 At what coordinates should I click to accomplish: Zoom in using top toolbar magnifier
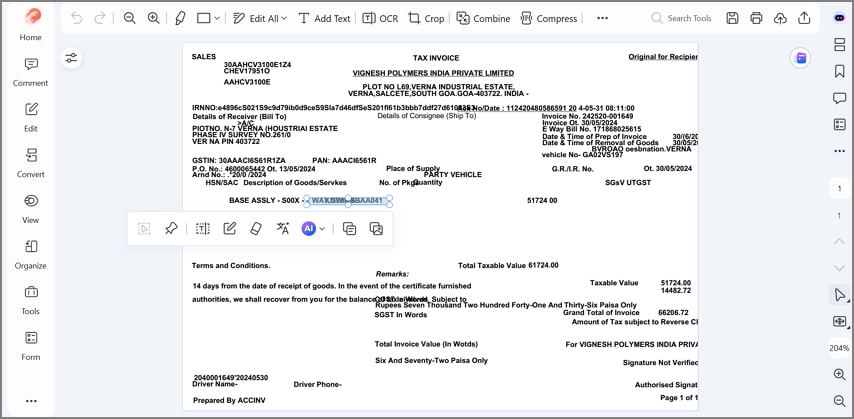click(x=154, y=19)
